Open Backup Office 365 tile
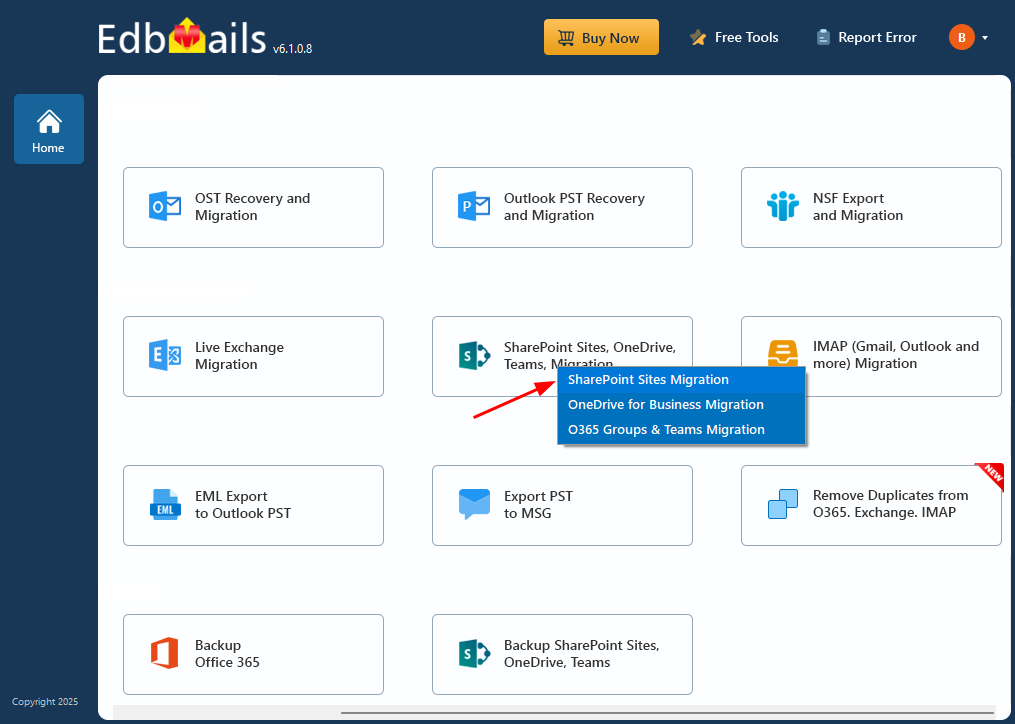The width and height of the screenshot is (1015, 724). pos(253,654)
